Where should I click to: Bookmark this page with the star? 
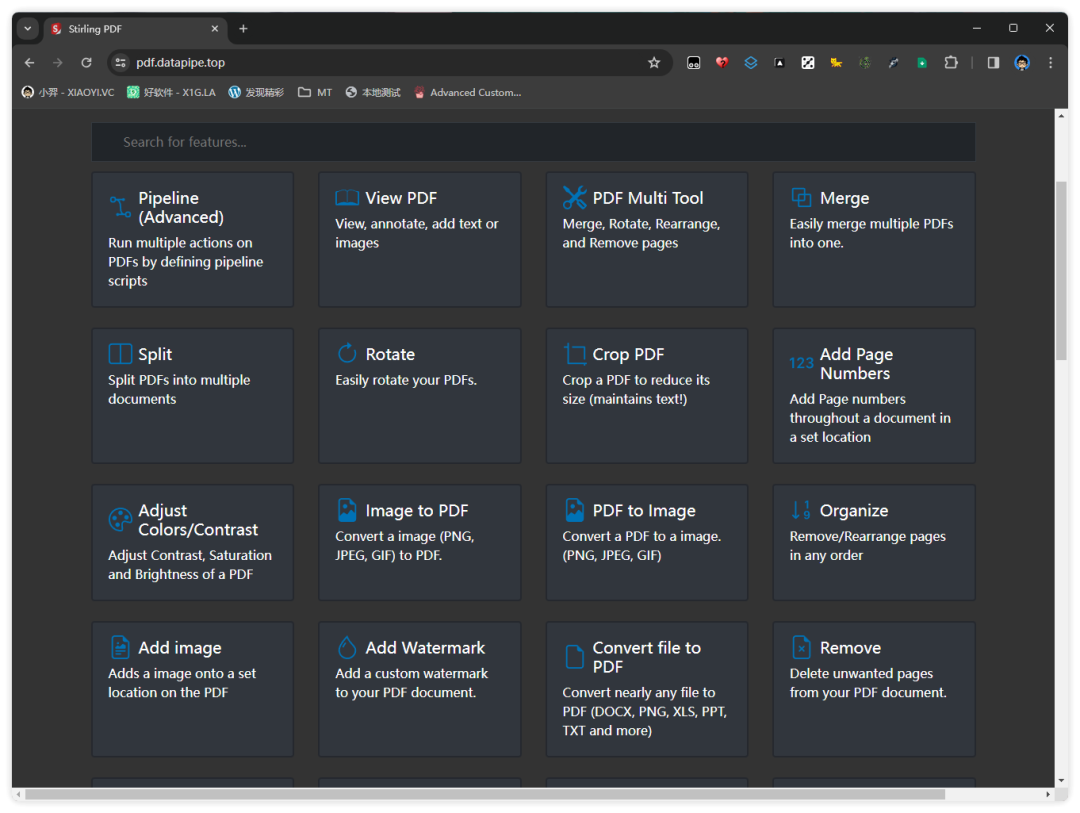pyautogui.click(x=654, y=62)
